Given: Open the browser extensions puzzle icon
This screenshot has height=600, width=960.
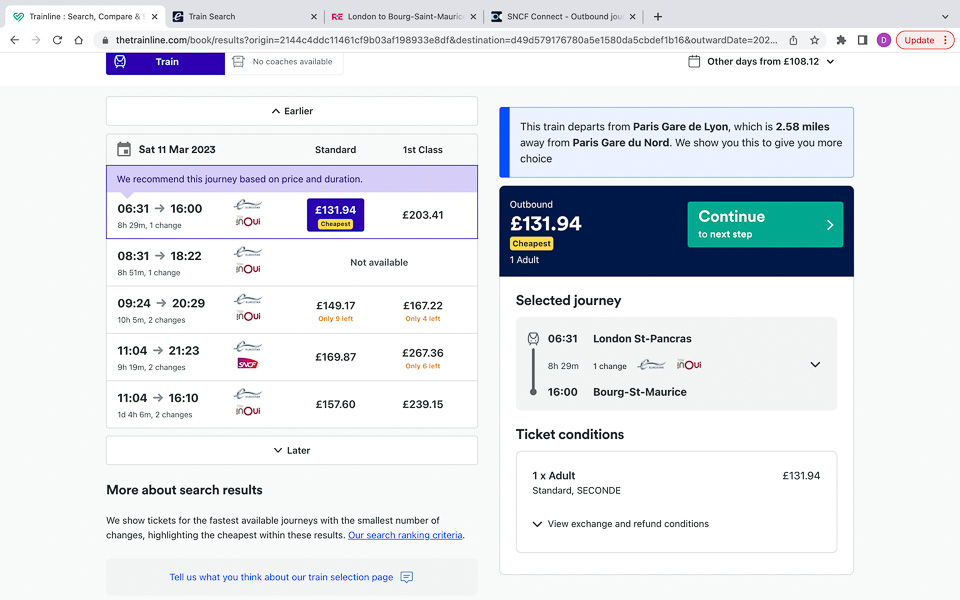Looking at the screenshot, I should click(x=841, y=40).
